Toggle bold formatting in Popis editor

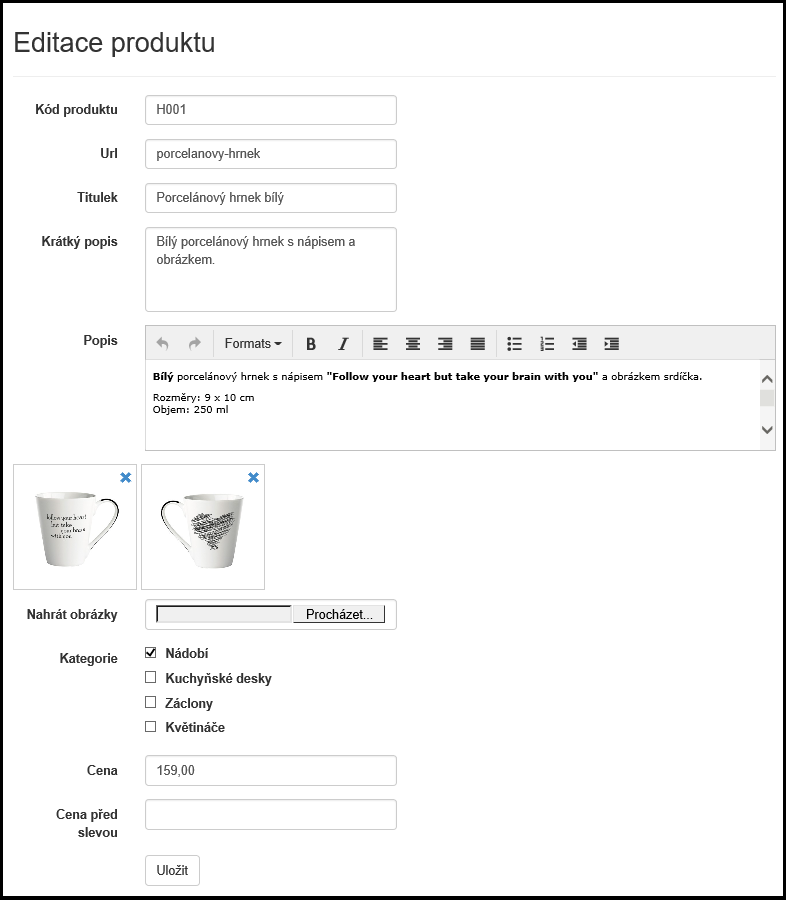pos(311,343)
